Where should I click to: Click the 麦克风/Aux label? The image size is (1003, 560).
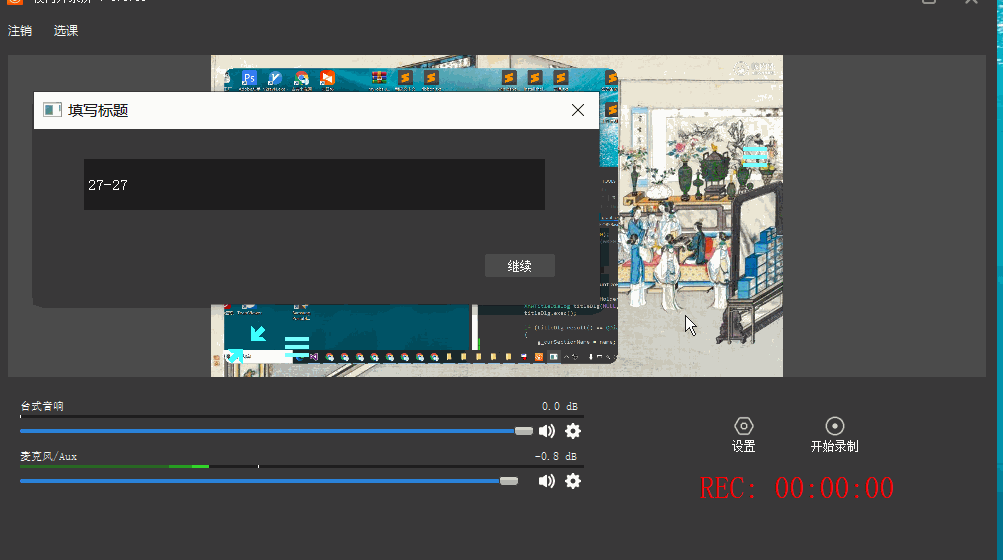coord(49,456)
